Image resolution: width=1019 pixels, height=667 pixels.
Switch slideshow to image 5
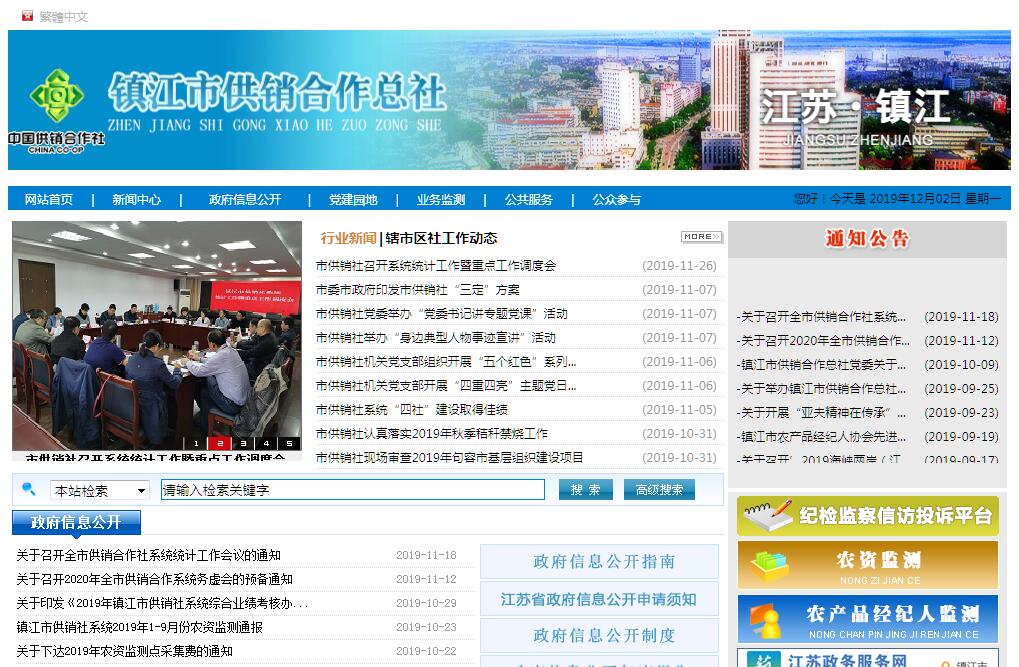pos(289,443)
